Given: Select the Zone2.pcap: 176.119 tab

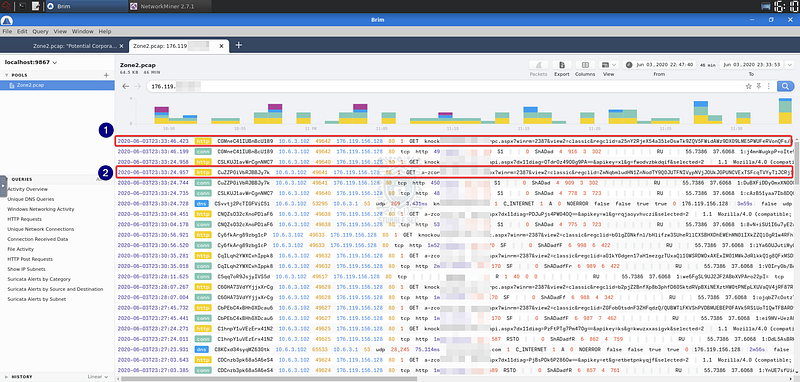Looking at the screenshot, I should (173, 45).
